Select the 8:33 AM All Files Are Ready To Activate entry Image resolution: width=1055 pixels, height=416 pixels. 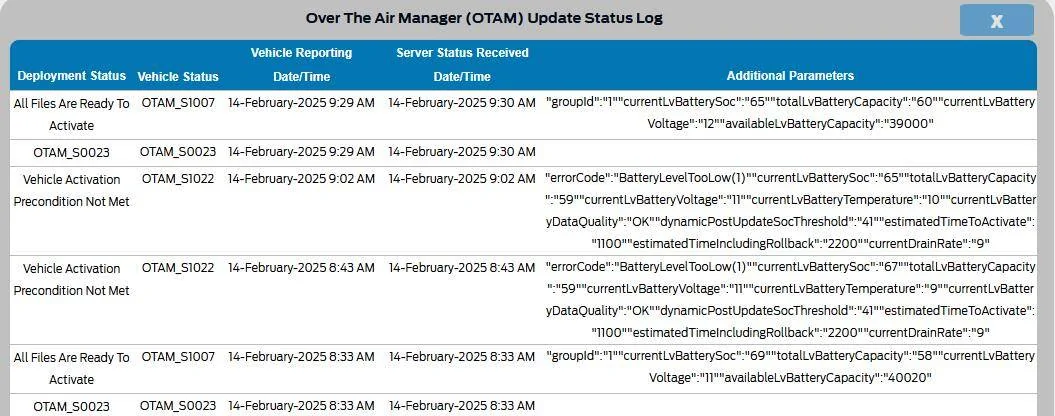(x=71, y=368)
